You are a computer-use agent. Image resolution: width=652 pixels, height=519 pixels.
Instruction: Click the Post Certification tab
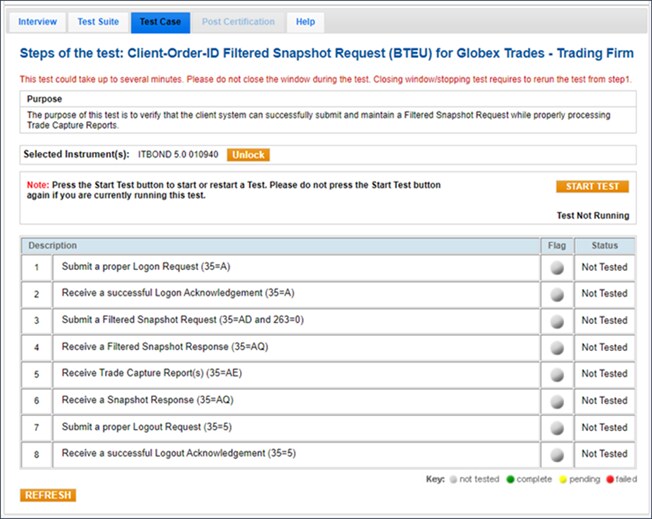pos(238,22)
